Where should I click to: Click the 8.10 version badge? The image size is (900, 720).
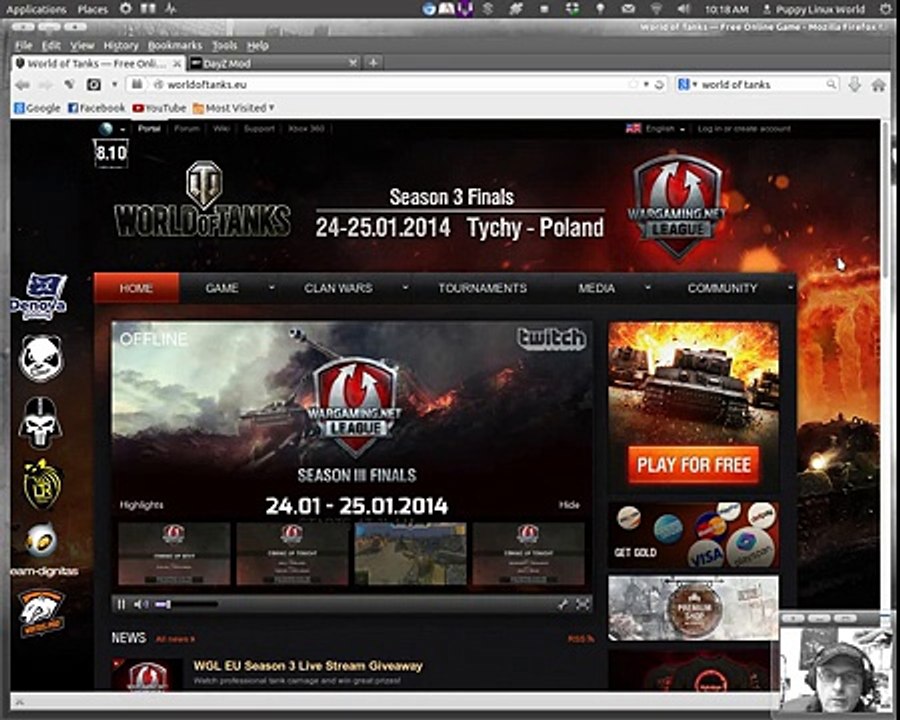111,153
